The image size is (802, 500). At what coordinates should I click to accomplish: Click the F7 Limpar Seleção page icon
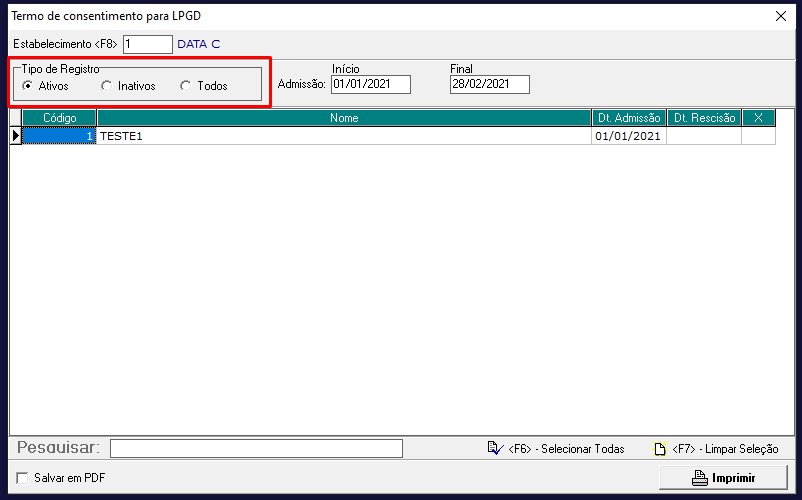[x=660, y=448]
